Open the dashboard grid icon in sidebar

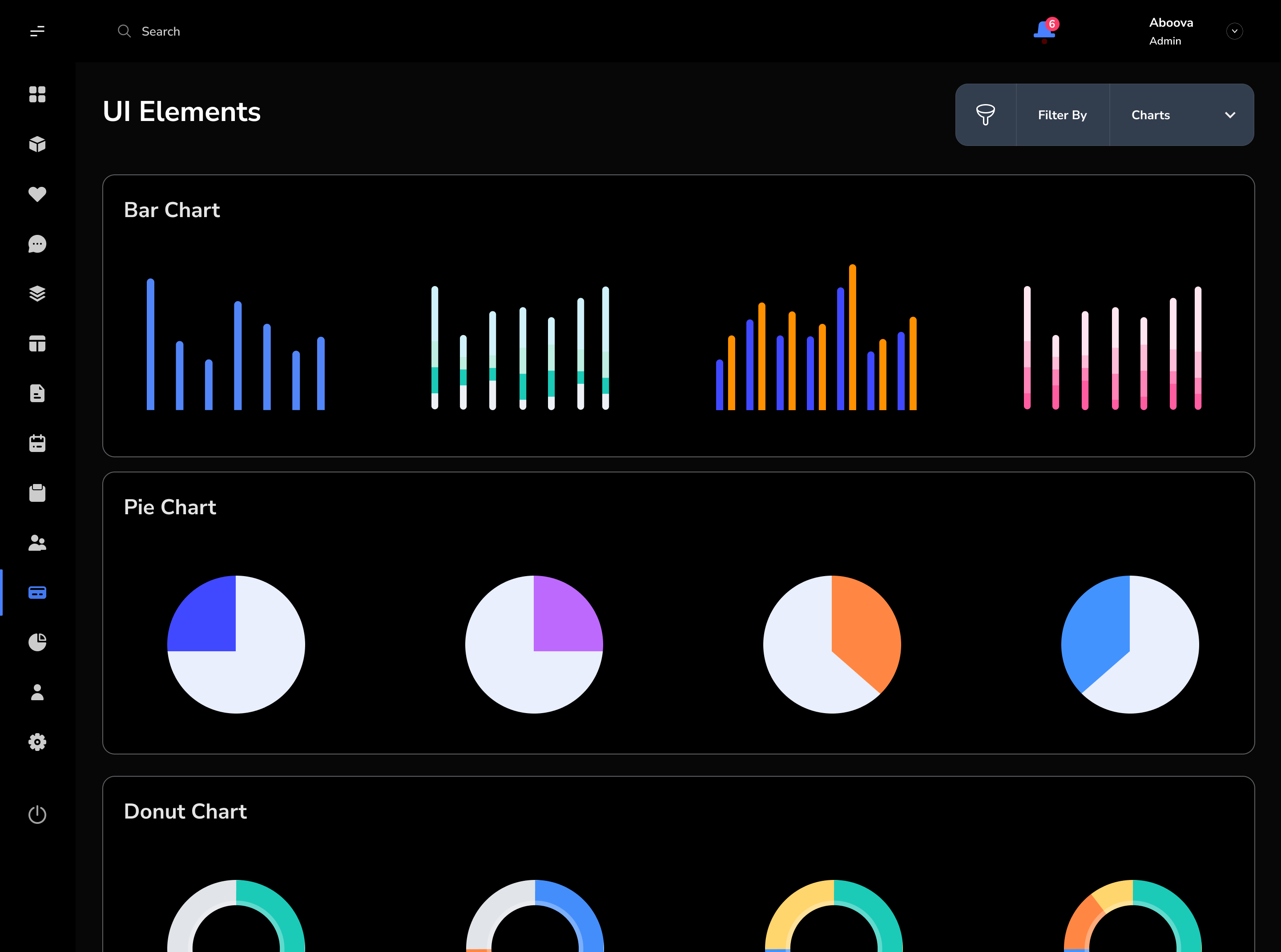click(x=37, y=94)
